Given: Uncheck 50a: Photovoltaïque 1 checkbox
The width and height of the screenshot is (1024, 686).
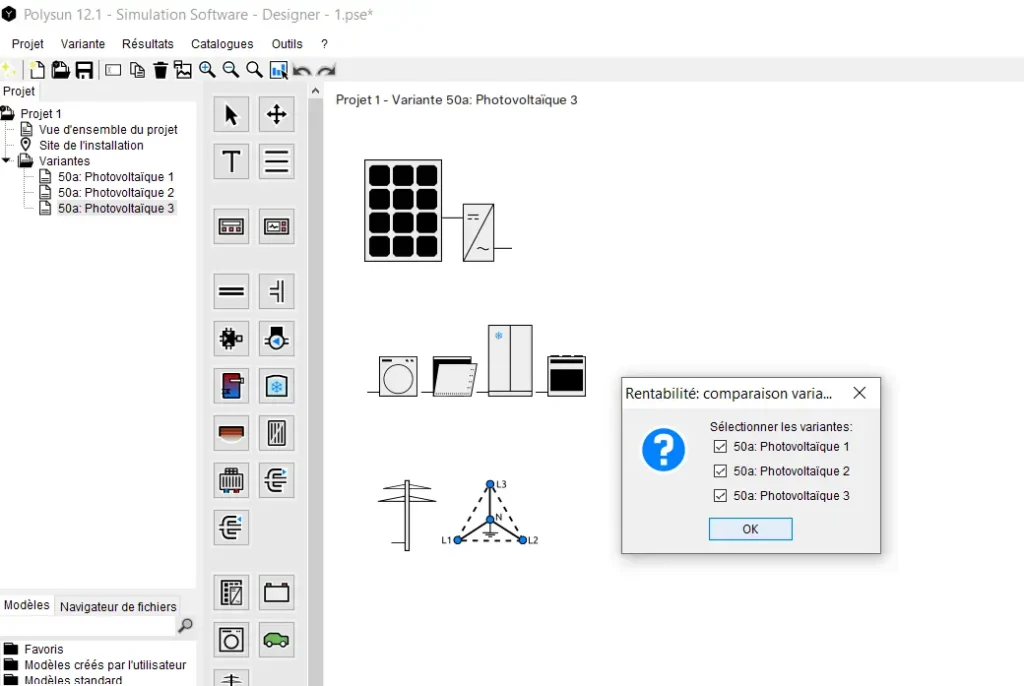Looking at the screenshot, I should point(720,447).
